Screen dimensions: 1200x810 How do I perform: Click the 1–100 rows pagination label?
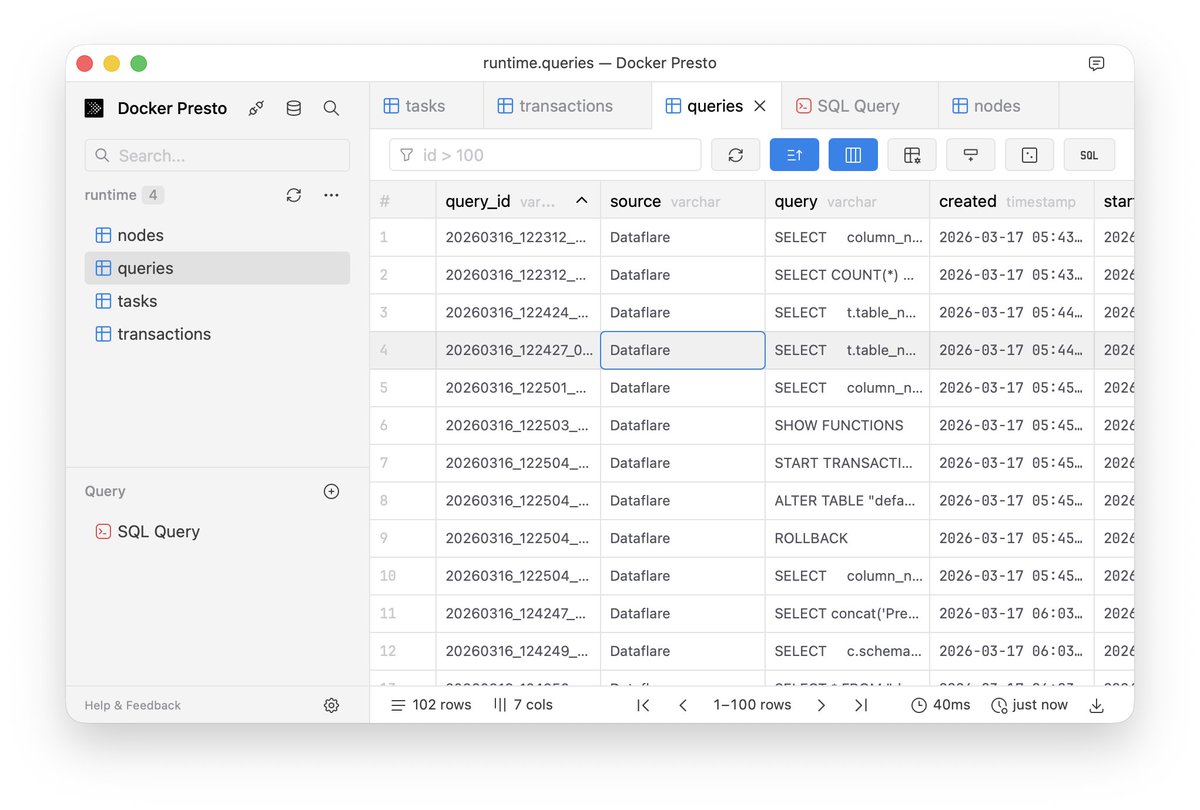[752, 705]
